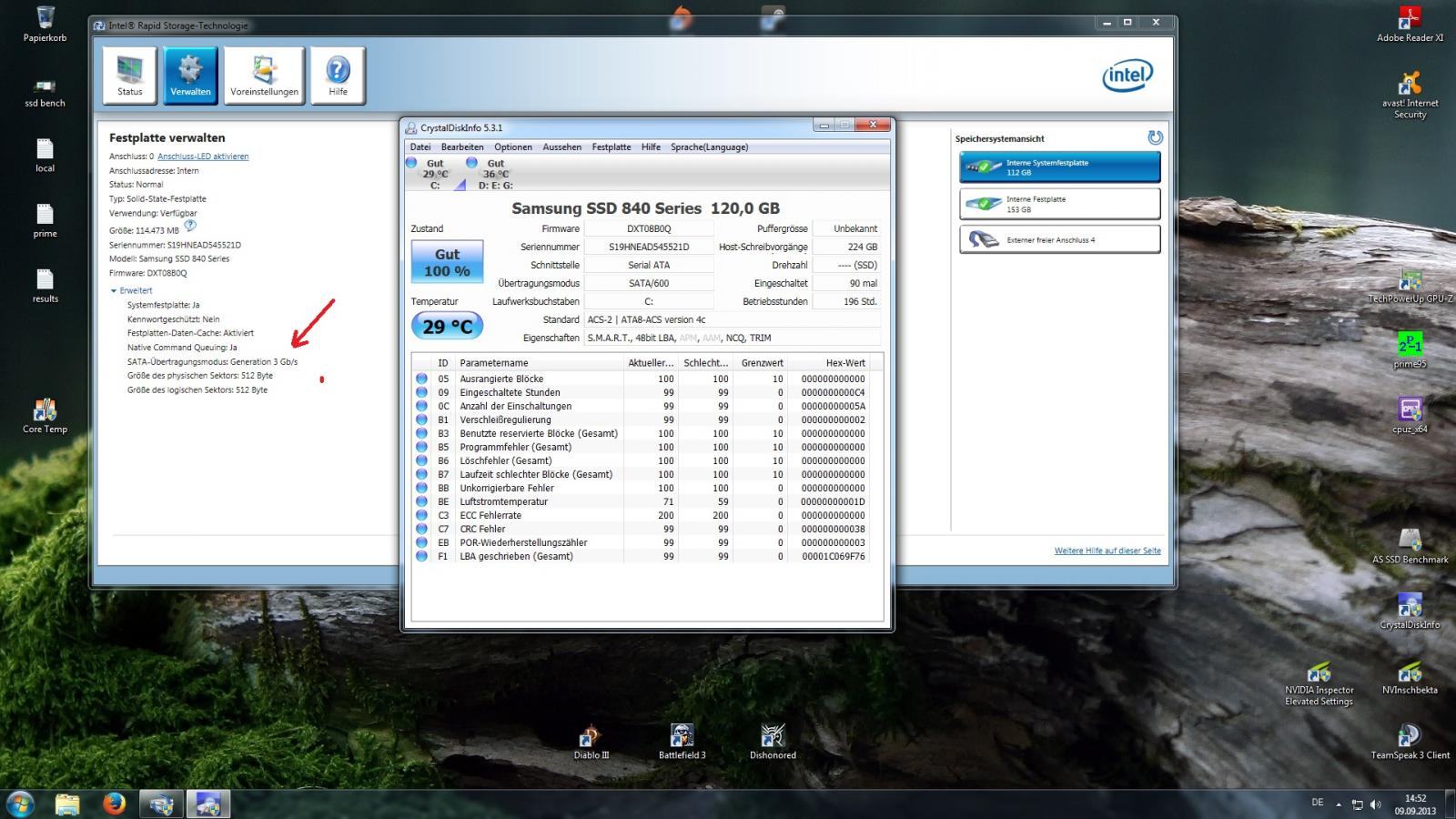The width and height of the screenshot is (1456, 819).
Task: Open Weitere Hilfe zu dieser Seite link
Action: click(x=1107, y=551)
